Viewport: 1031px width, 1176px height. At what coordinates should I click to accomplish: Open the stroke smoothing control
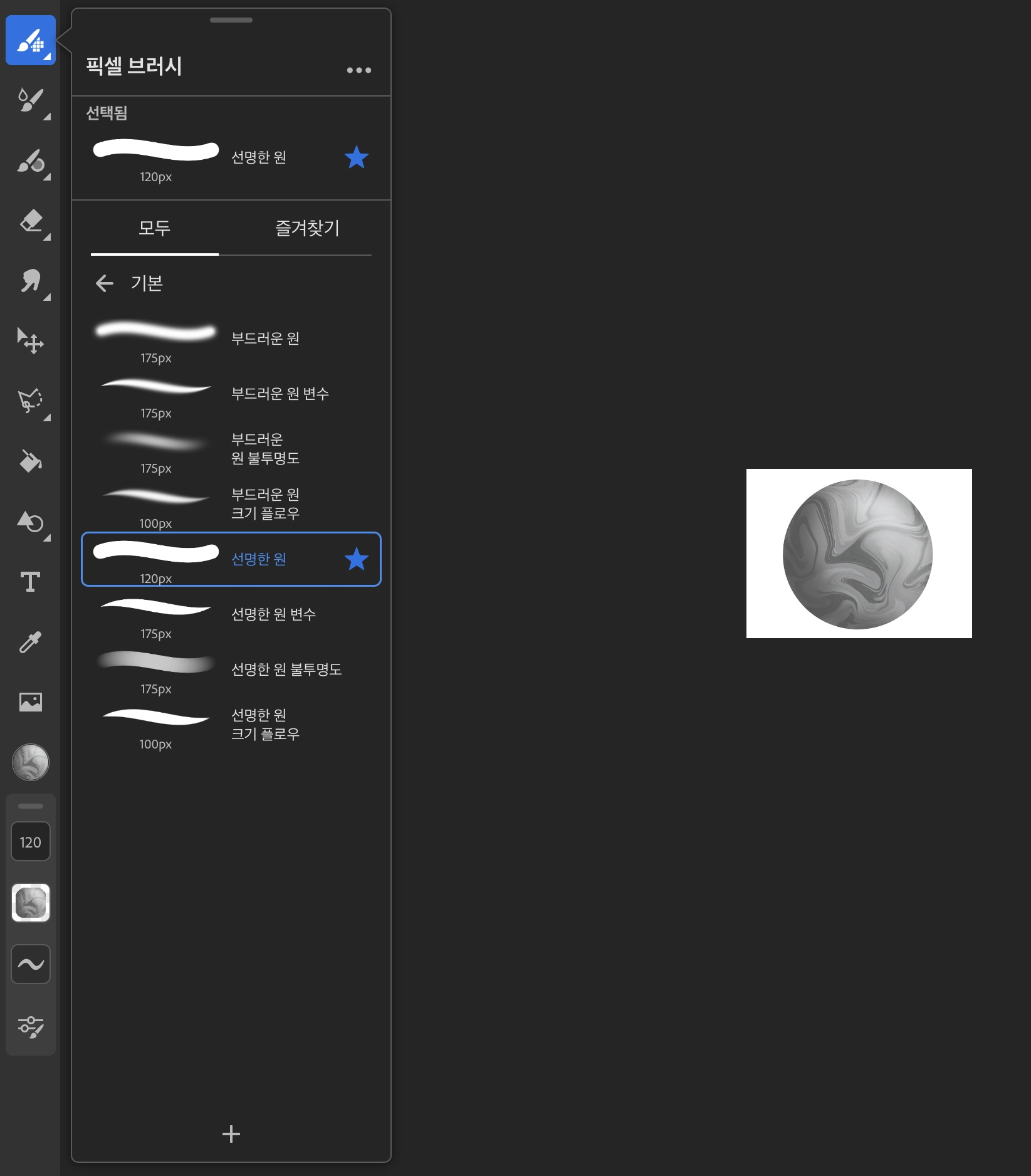tap(31, 964)
